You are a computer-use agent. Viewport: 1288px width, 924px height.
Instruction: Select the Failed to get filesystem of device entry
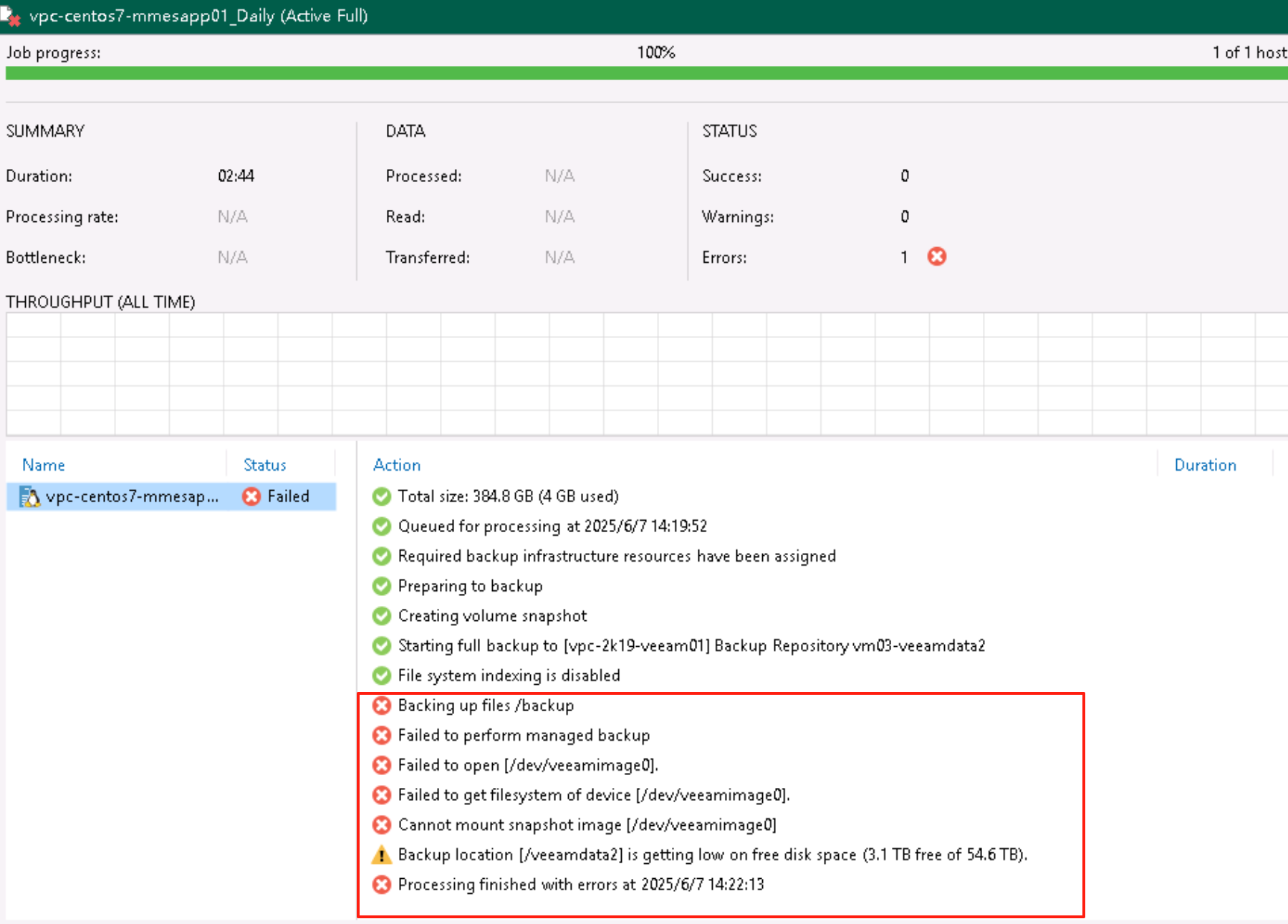pos(594,795)
